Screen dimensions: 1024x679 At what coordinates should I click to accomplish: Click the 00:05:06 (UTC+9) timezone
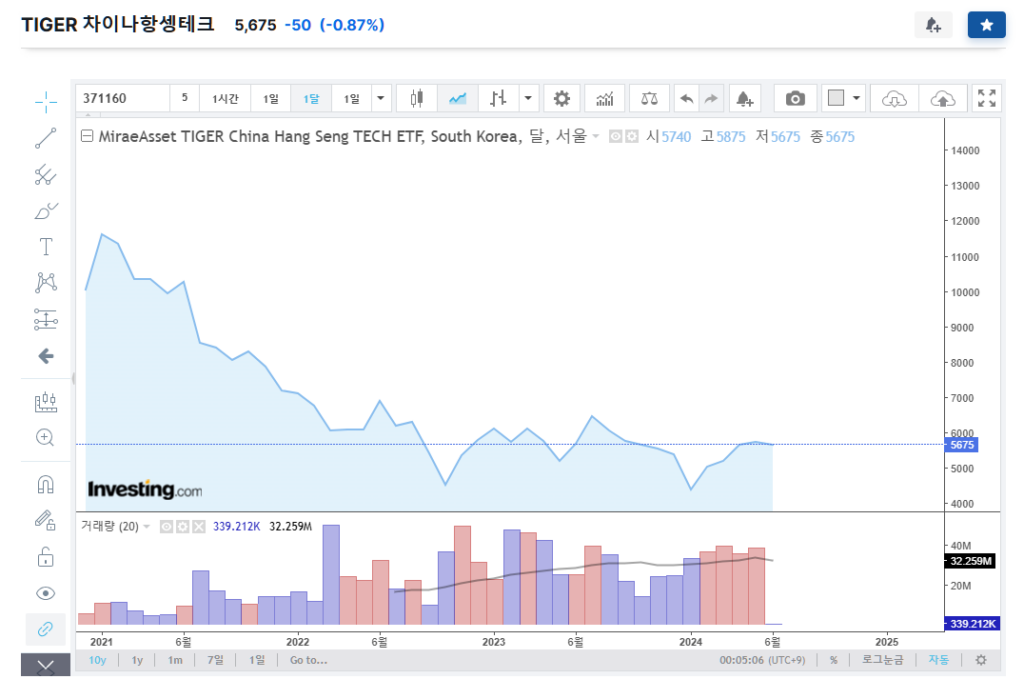point(762,660)
